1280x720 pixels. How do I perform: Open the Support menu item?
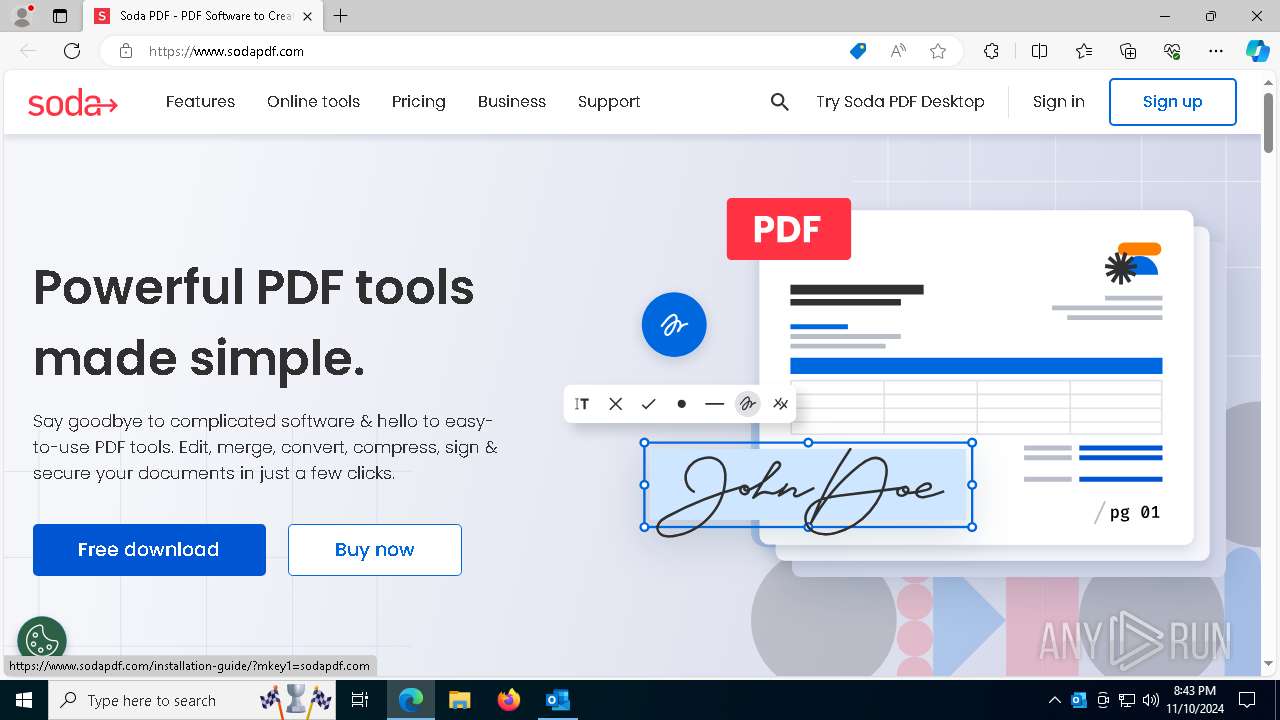(x=609, y=102)
